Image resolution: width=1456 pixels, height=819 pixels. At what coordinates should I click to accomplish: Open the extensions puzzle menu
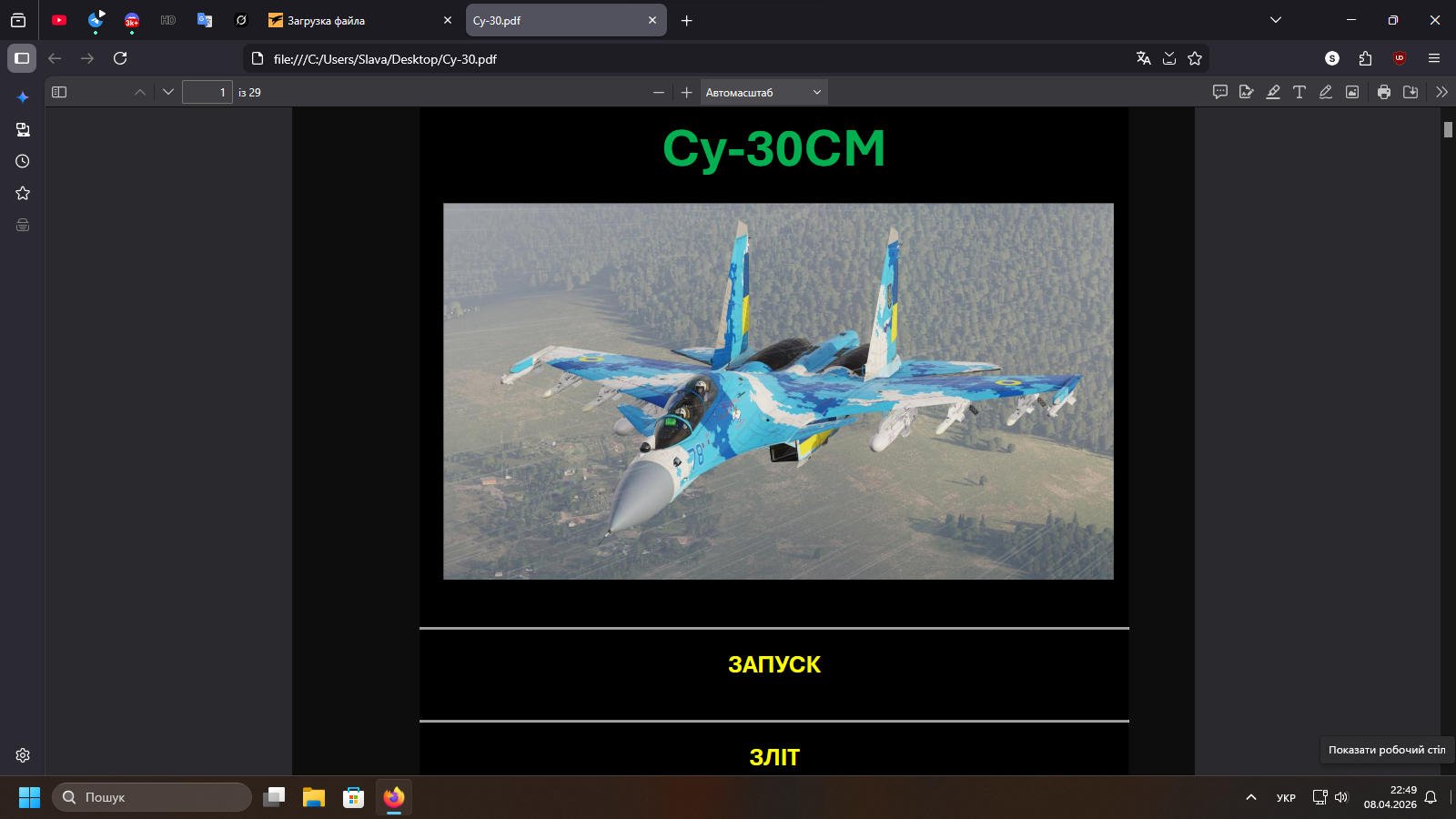[x=1365, y=58]
